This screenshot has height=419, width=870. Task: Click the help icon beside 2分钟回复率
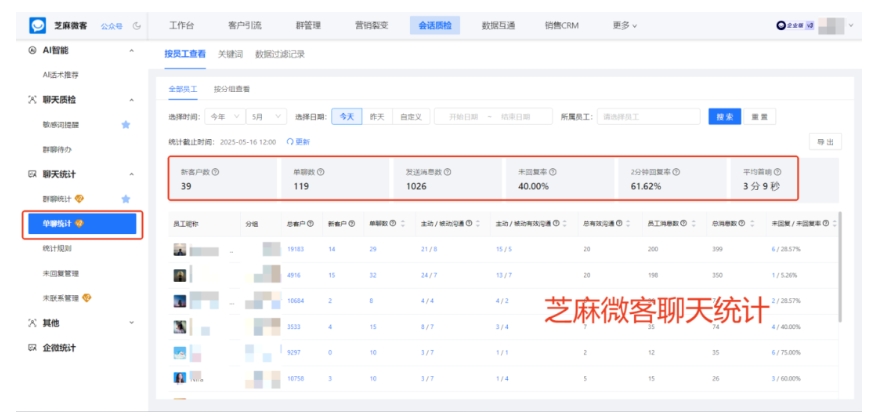point(676,172)
